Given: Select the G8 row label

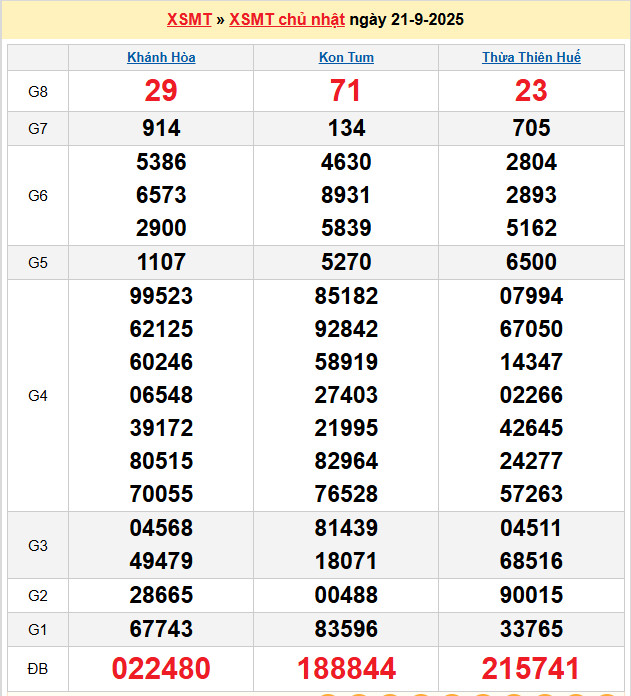Looking at the screenshot, I should click(x=38, y=92).
